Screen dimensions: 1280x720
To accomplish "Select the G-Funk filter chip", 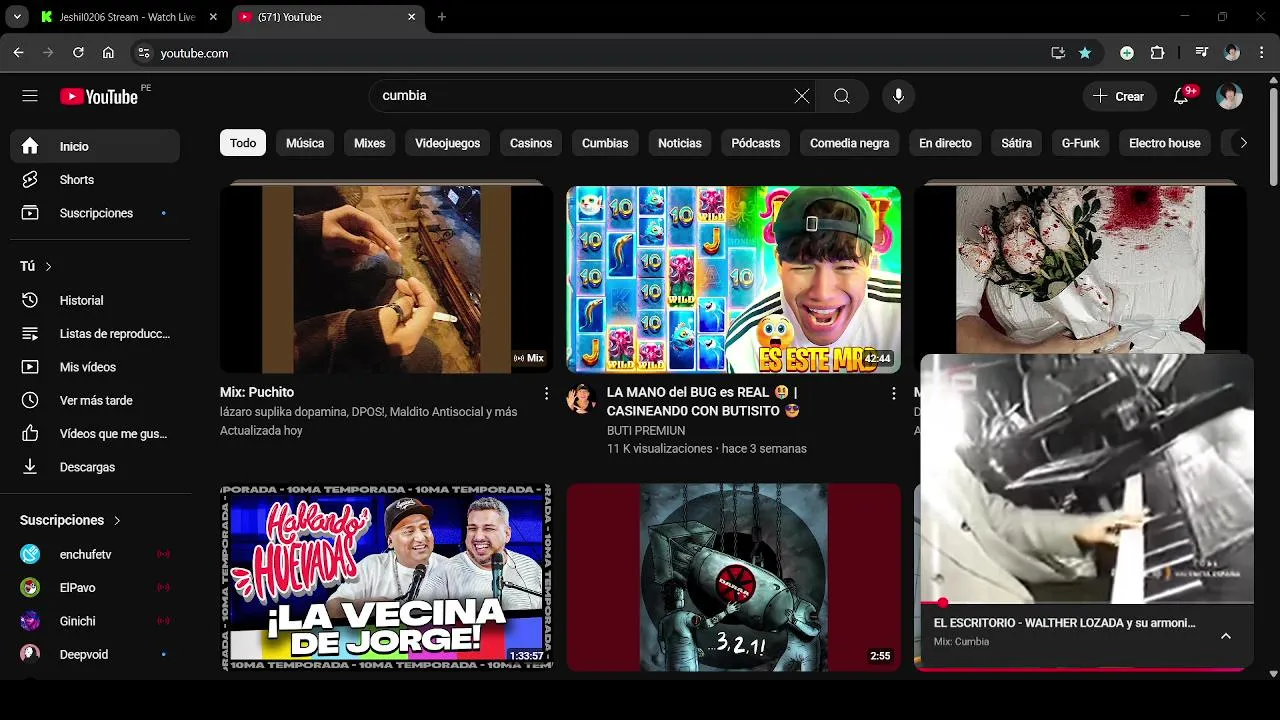I will click(x=1080, y=143).
